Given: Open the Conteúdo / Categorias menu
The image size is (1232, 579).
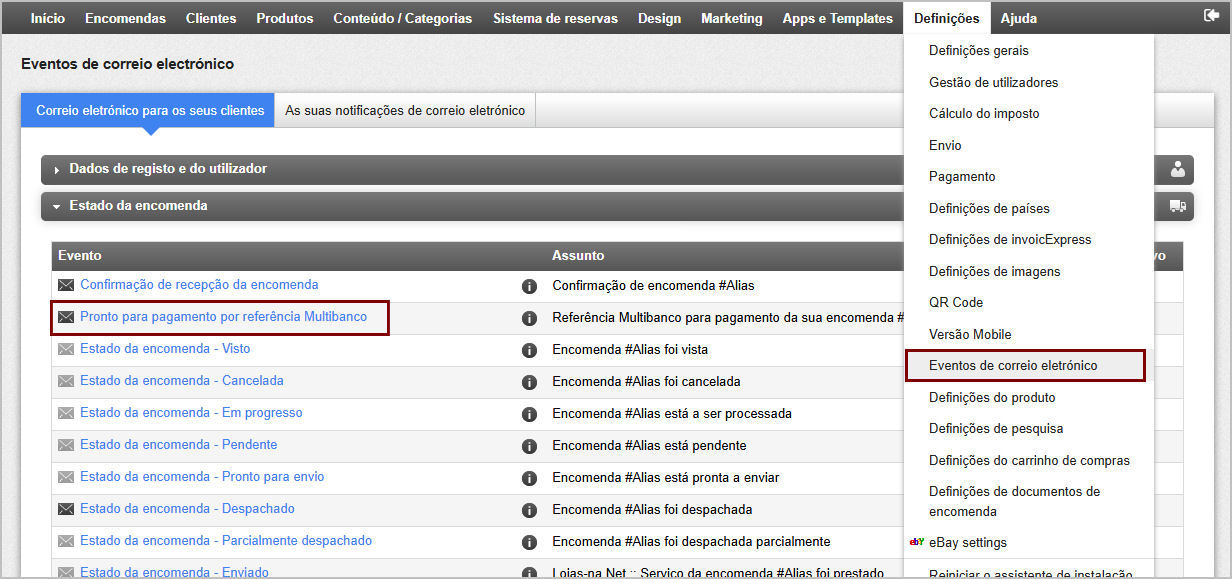Looking at the screenshot, I should coord(403,18).
